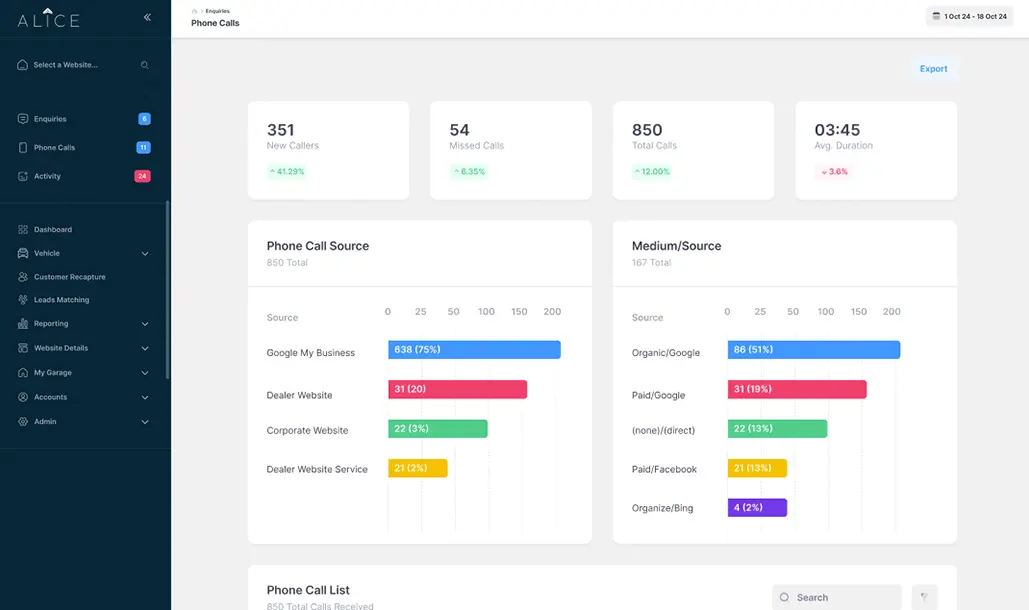Screen dimensions: 1029x610
Task: Collapse the sidebar with double-chevron icon
Action: click(147, 17)
